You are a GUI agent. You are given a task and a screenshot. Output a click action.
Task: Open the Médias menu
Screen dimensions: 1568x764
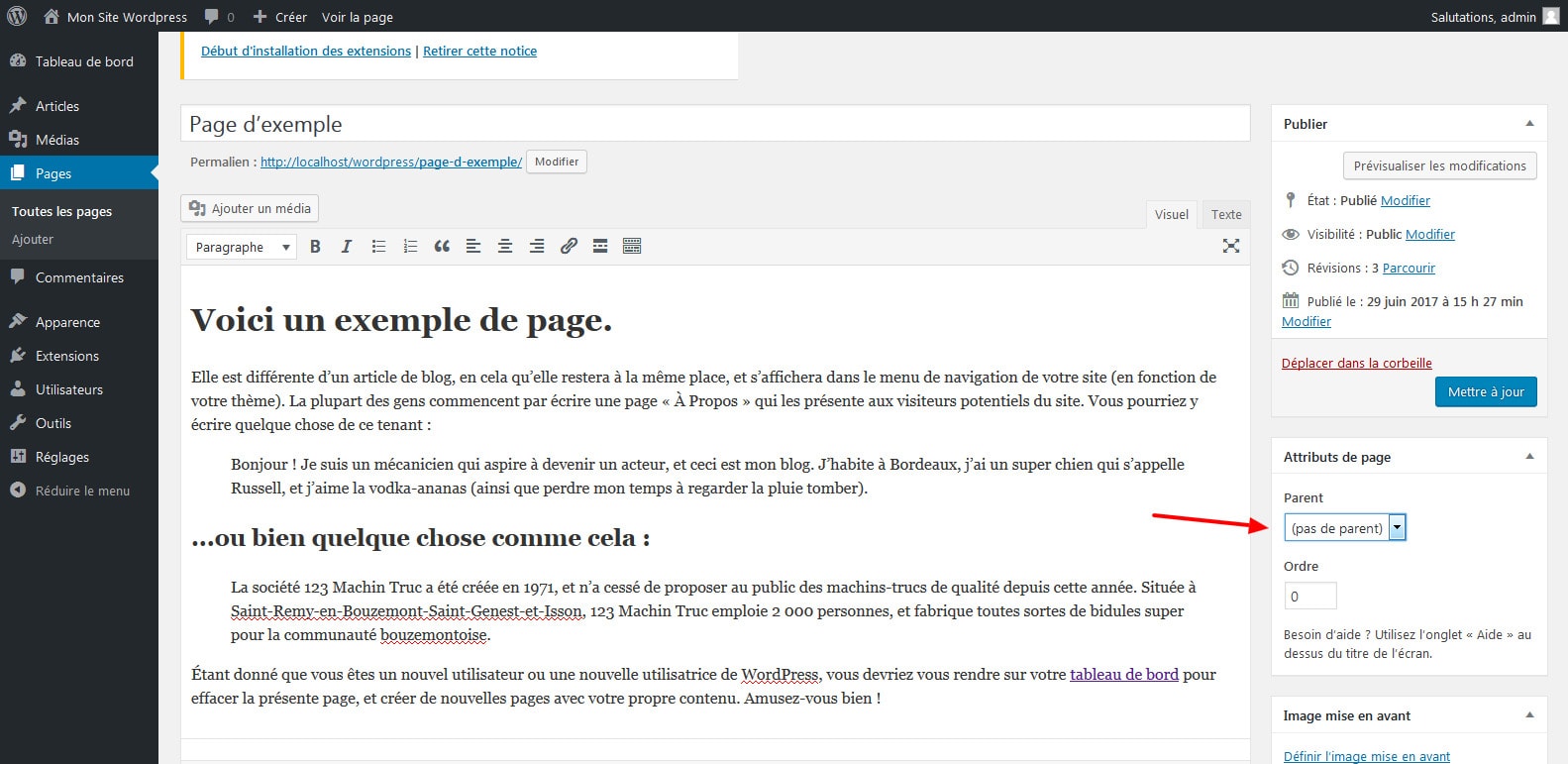click(79, 140)
